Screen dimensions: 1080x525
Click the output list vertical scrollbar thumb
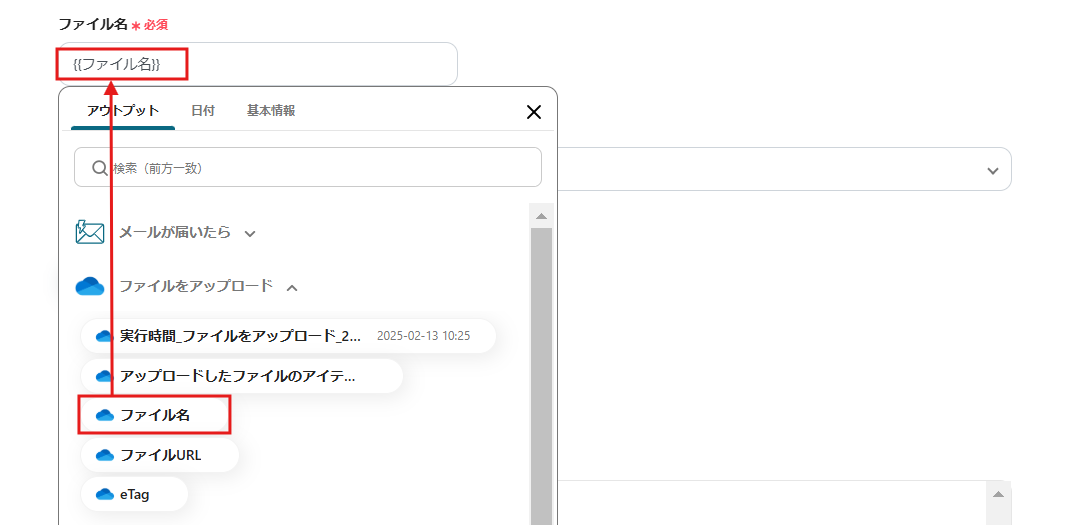541,376
